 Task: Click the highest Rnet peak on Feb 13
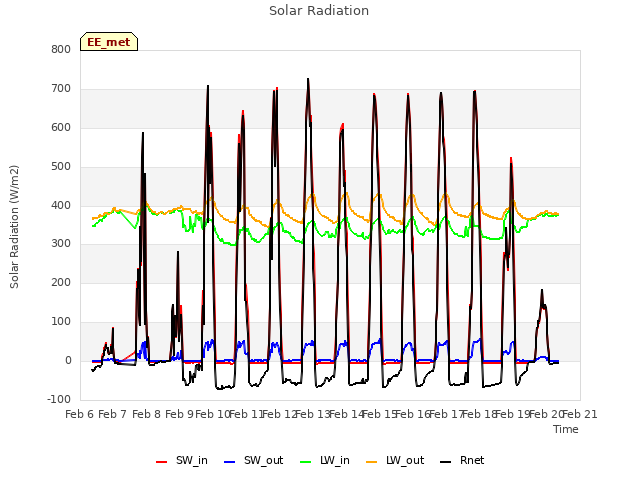pyautogui.click(x=308, y=79)
